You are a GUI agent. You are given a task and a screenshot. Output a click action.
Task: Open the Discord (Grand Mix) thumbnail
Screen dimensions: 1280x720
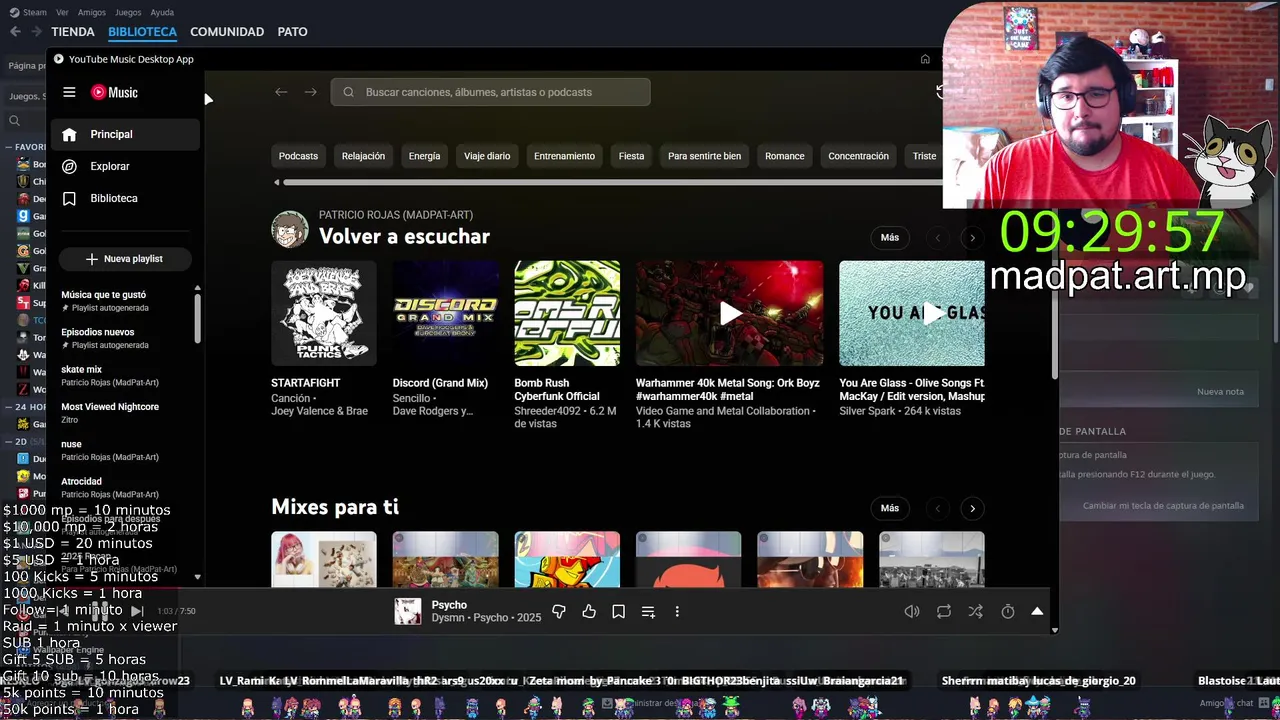tap(445, 313)
